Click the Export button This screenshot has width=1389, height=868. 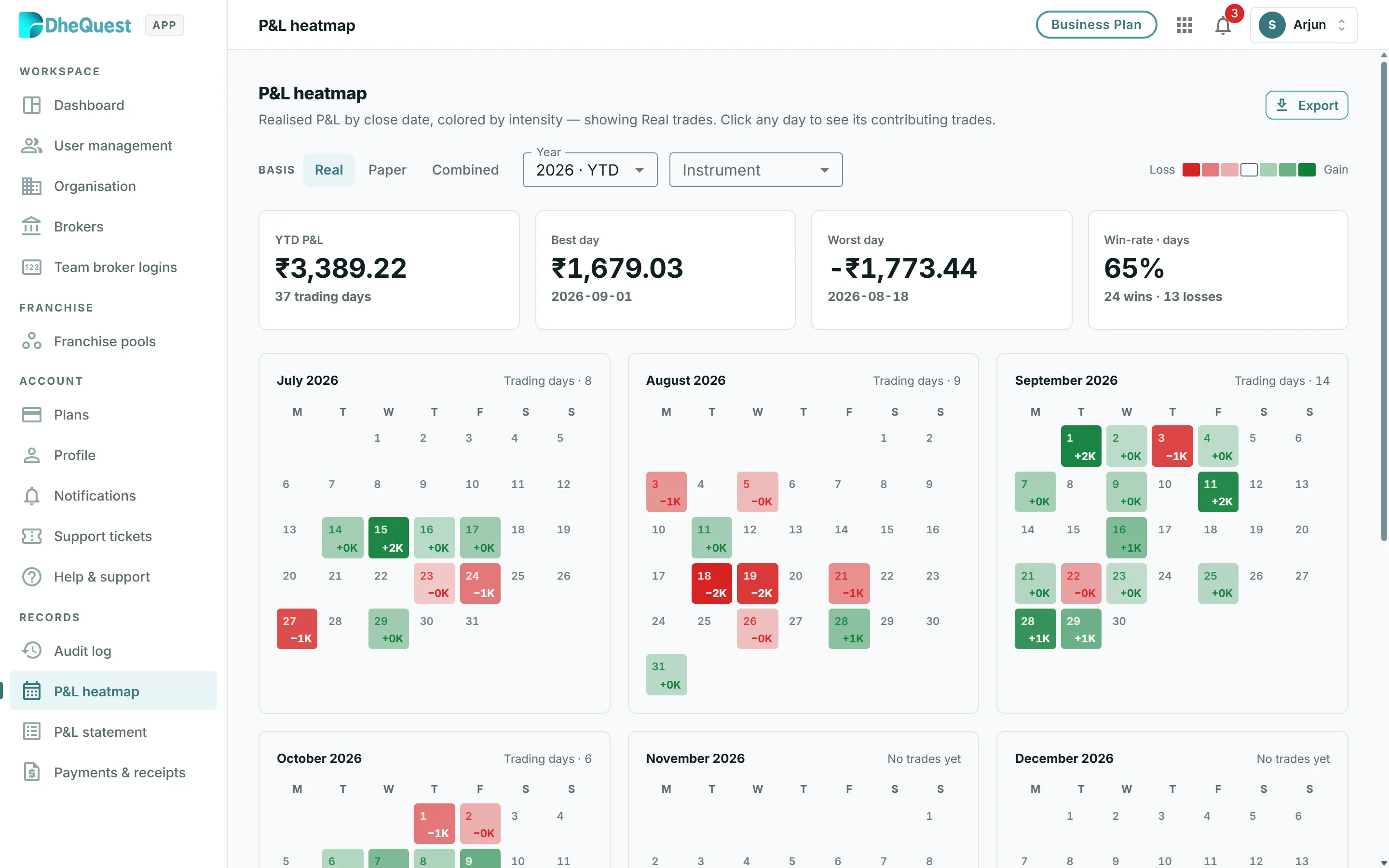(x=1307, y=105)
